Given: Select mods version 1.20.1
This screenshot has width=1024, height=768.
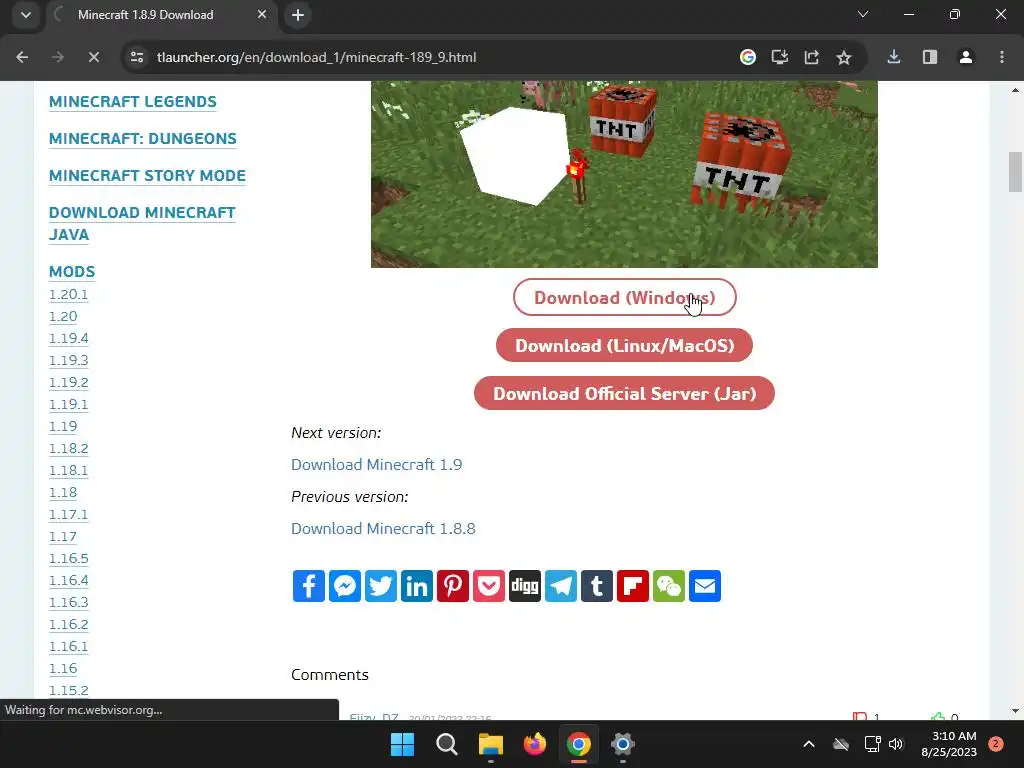Looking at the screenshot, I should click(x=68, y=295).
